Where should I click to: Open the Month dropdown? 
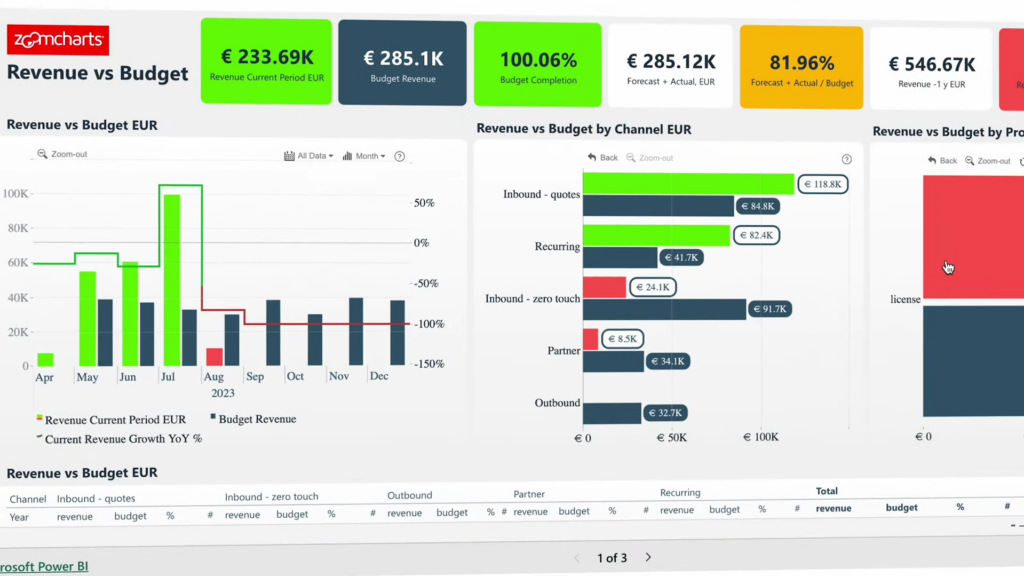pyautogui.click(x=365, y=156)
